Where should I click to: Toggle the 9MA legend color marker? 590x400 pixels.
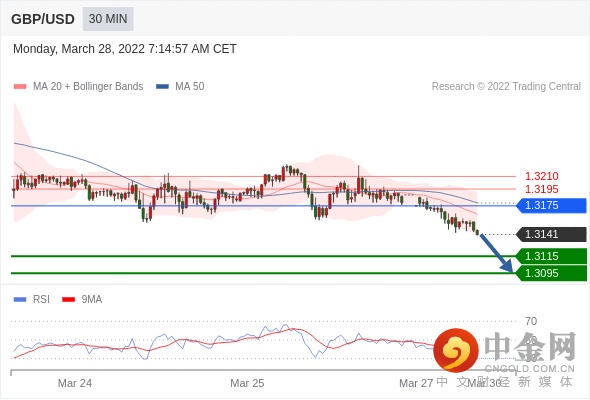point(68,300)
